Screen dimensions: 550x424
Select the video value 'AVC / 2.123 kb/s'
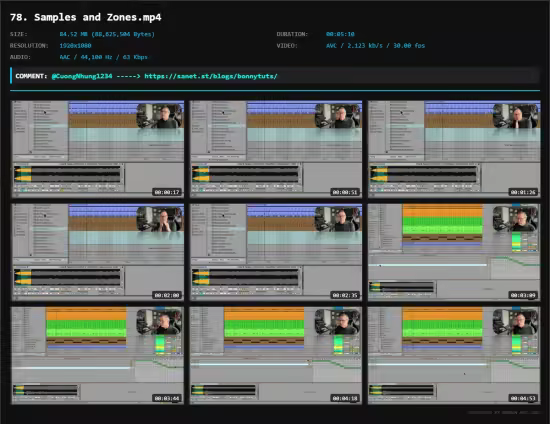click(x=354, y=46)
